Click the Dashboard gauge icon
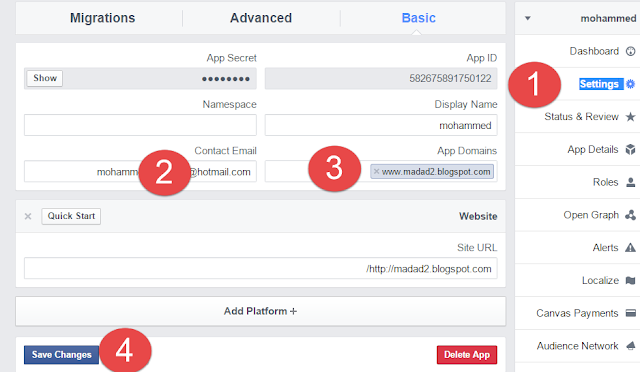640x372 pixels. [631, 51]
